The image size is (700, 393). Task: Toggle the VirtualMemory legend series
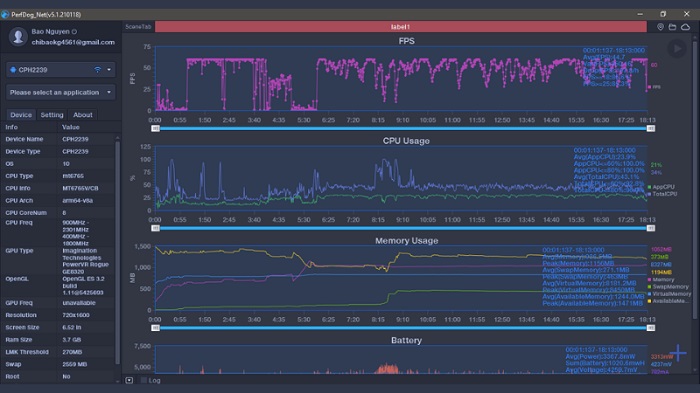[x=669, y=294]
